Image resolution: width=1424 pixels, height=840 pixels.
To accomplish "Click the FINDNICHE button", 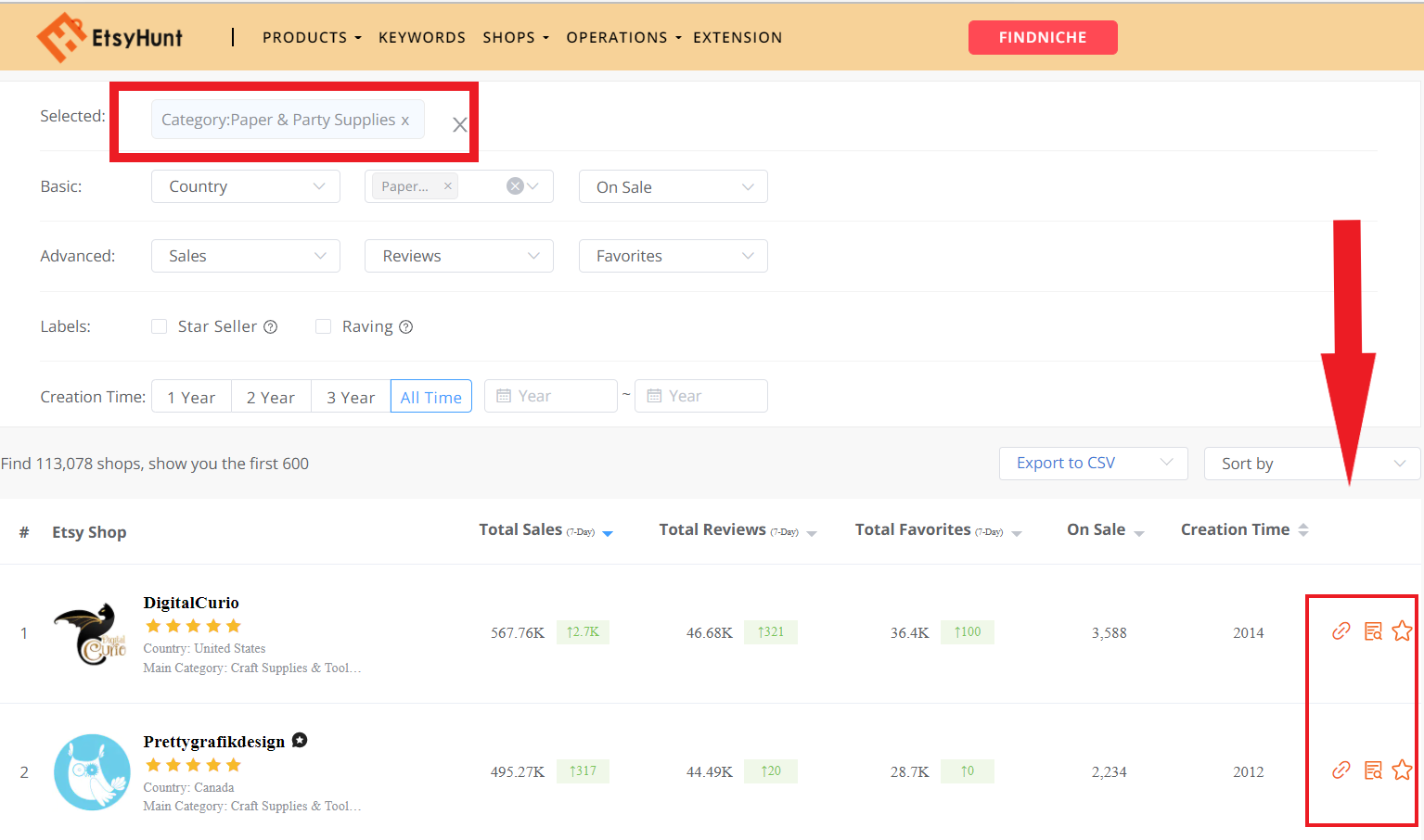I will point(1043,37).
